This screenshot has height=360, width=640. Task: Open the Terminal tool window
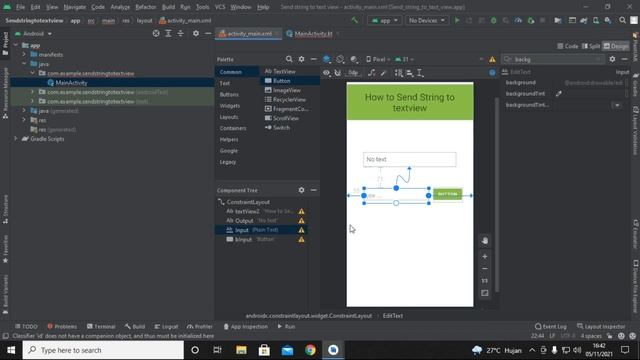pyautogui.click(x=101, y=327)
